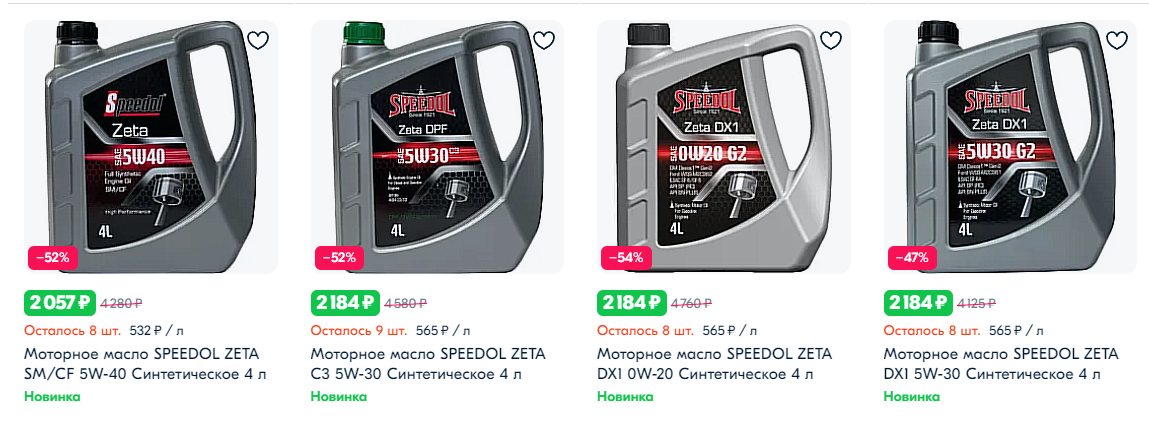Click 2184 ₽ price of DX1 0W-20 oil

pos(632,302)
